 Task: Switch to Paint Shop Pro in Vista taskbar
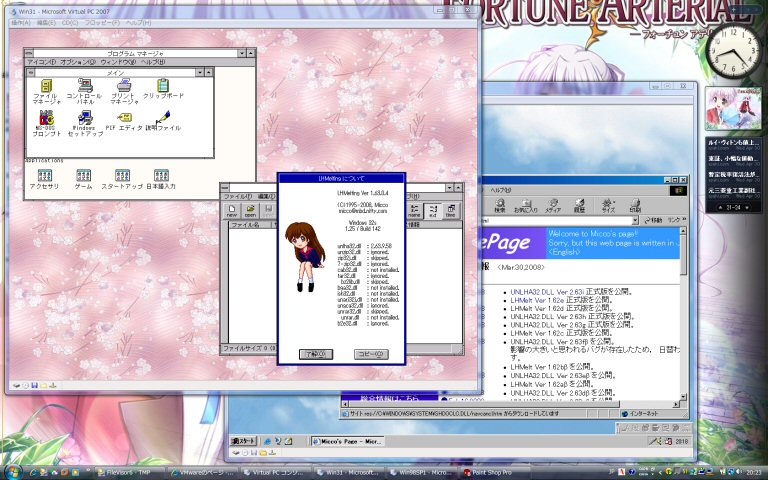pos(495,473)
